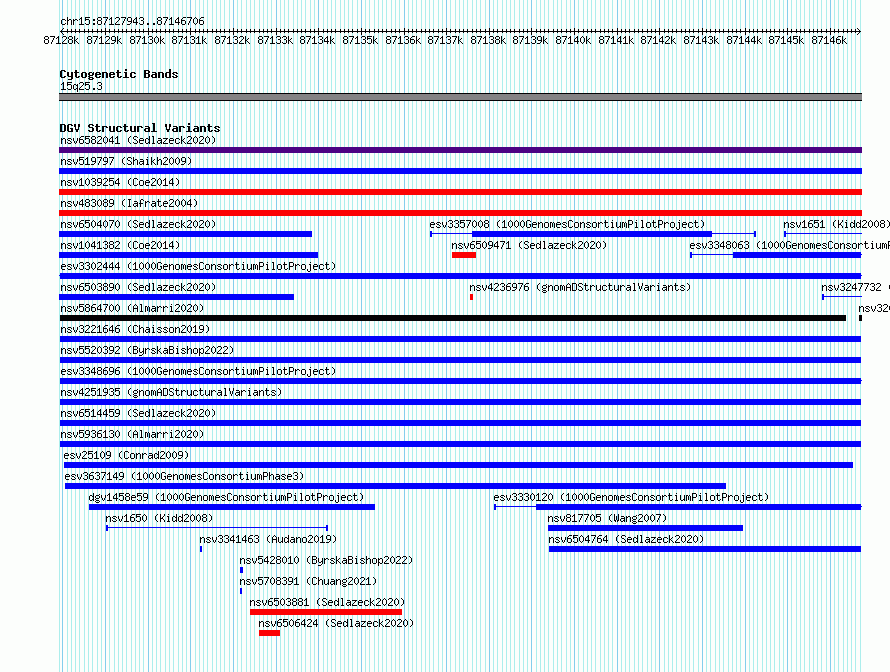Click the gray 15q25.3 cytogenetic band bar

(x=460, y=97)
